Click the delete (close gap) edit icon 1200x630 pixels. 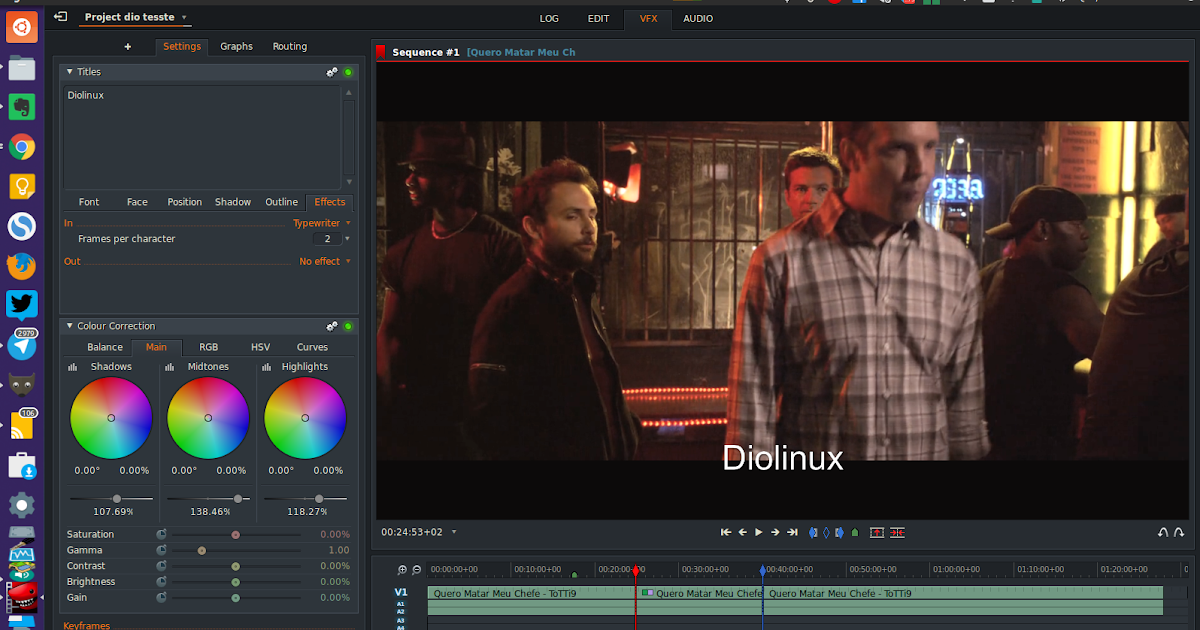pos(898,533)
